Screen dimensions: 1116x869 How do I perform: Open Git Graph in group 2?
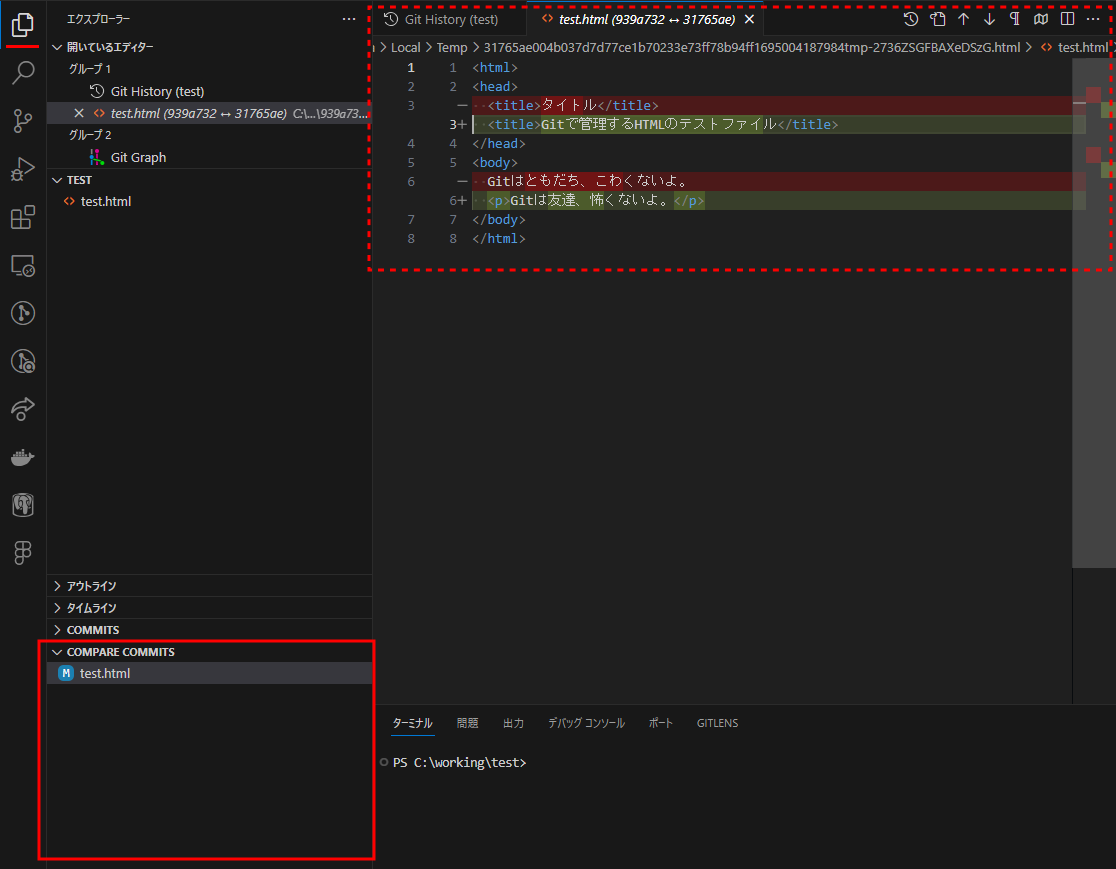click(x=209, y=157)
